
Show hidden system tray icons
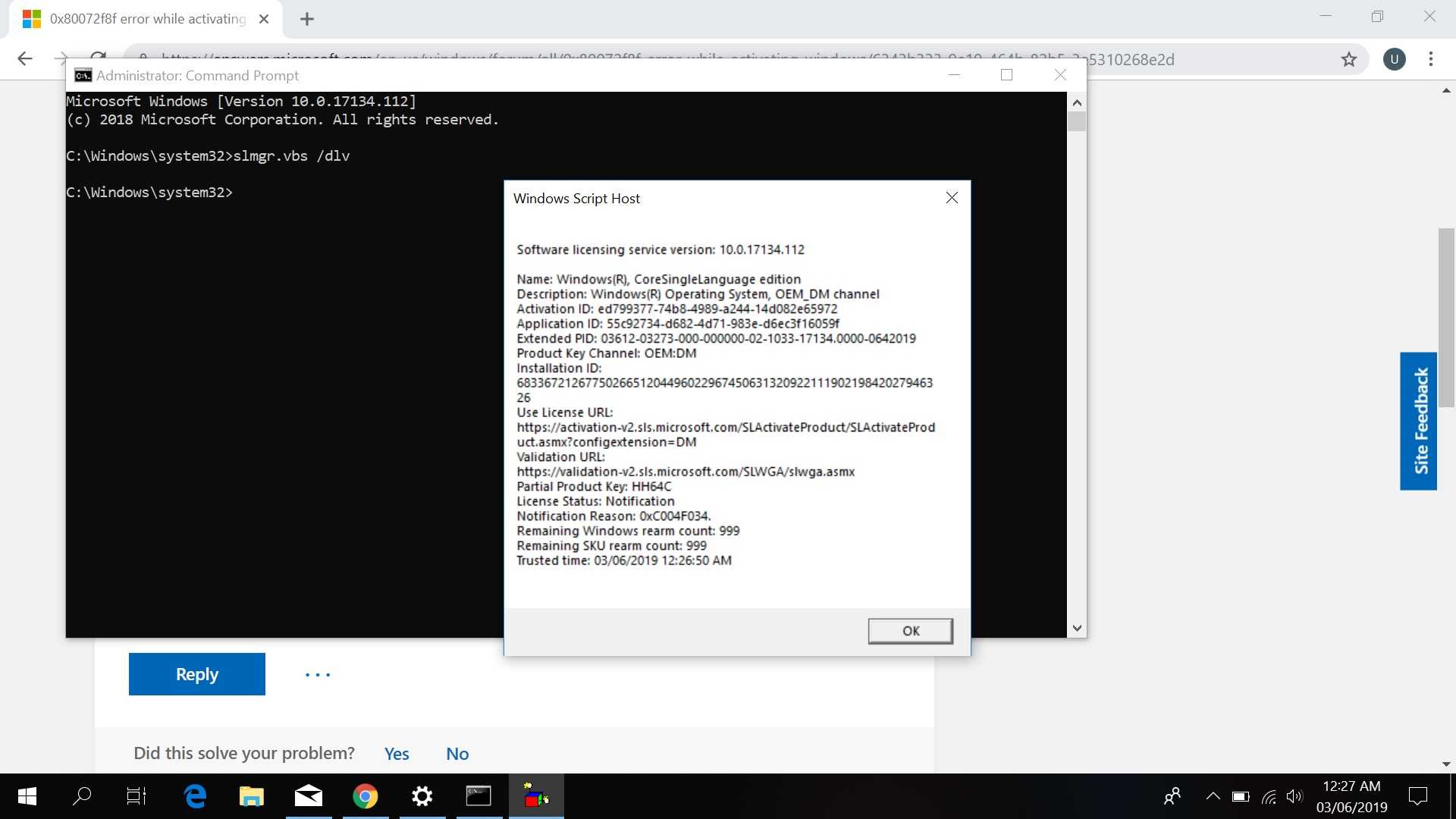pos(1213,796)
